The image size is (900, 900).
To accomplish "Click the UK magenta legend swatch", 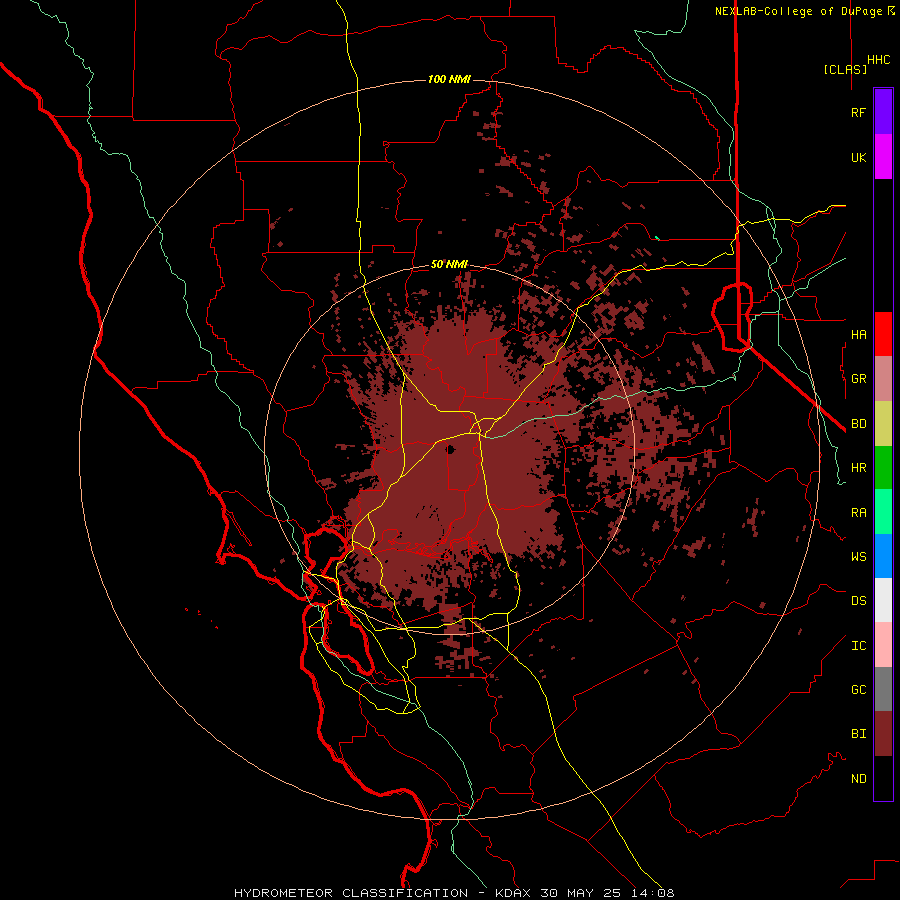I will tap(883, 156).
